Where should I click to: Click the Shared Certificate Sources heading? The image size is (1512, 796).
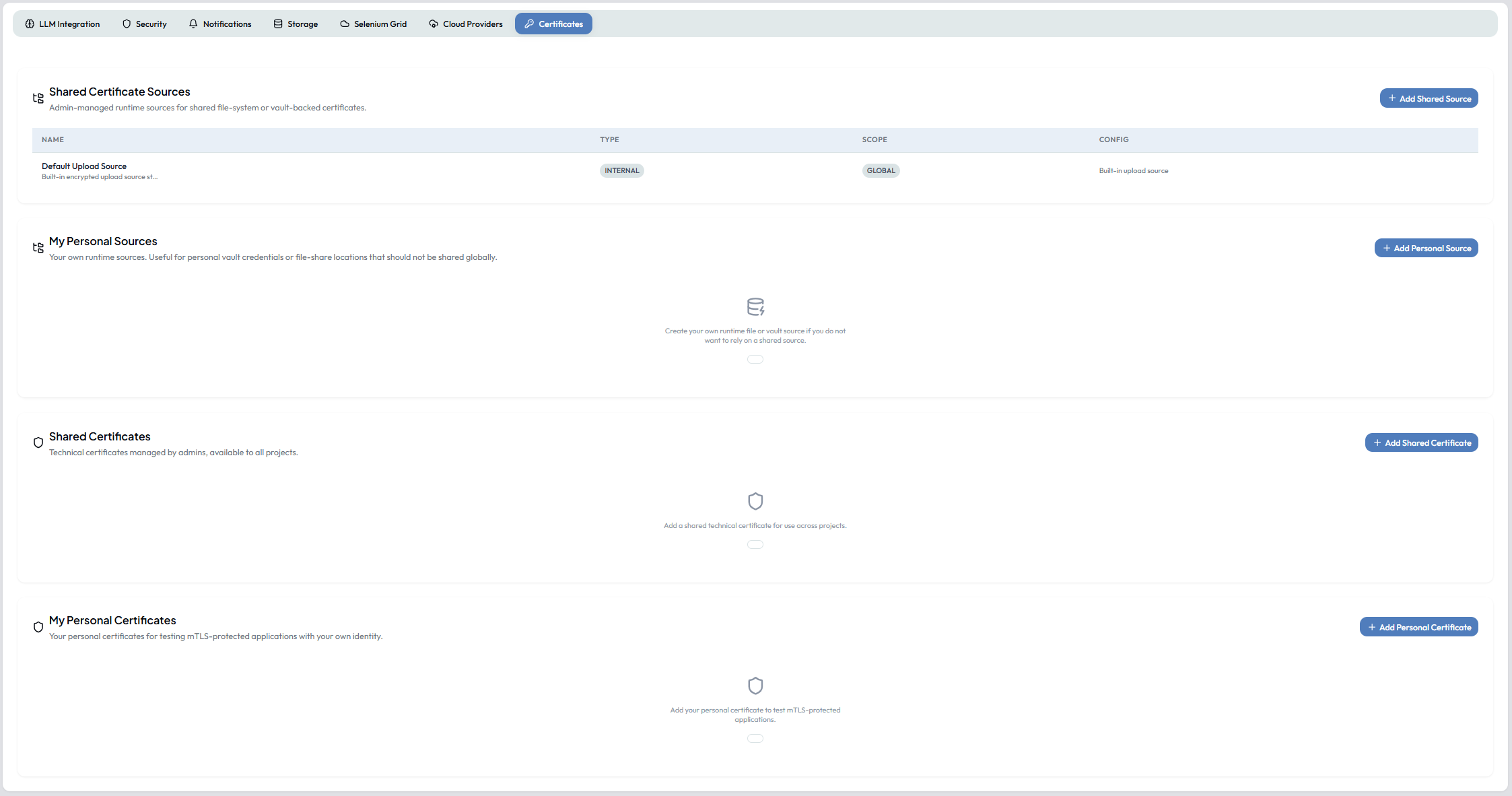click(120, 92)
